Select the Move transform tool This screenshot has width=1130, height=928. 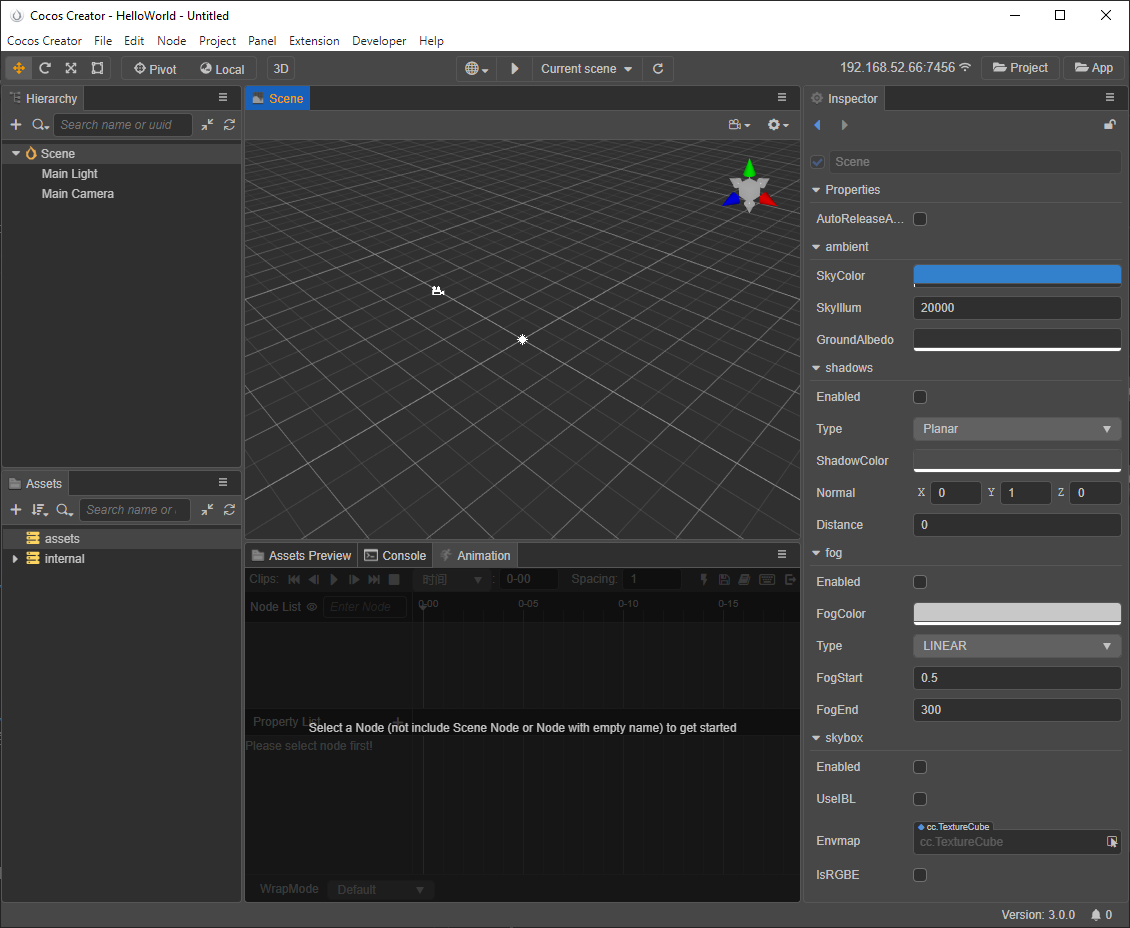(19, 68)
